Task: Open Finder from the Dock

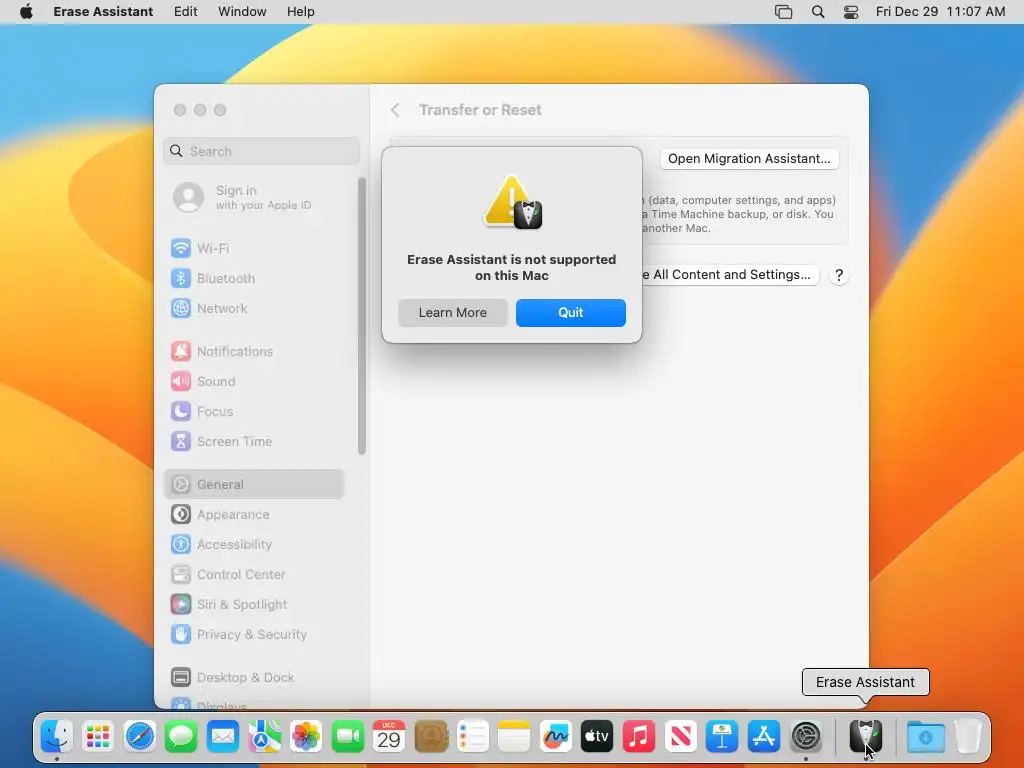Action: point(57,737)
